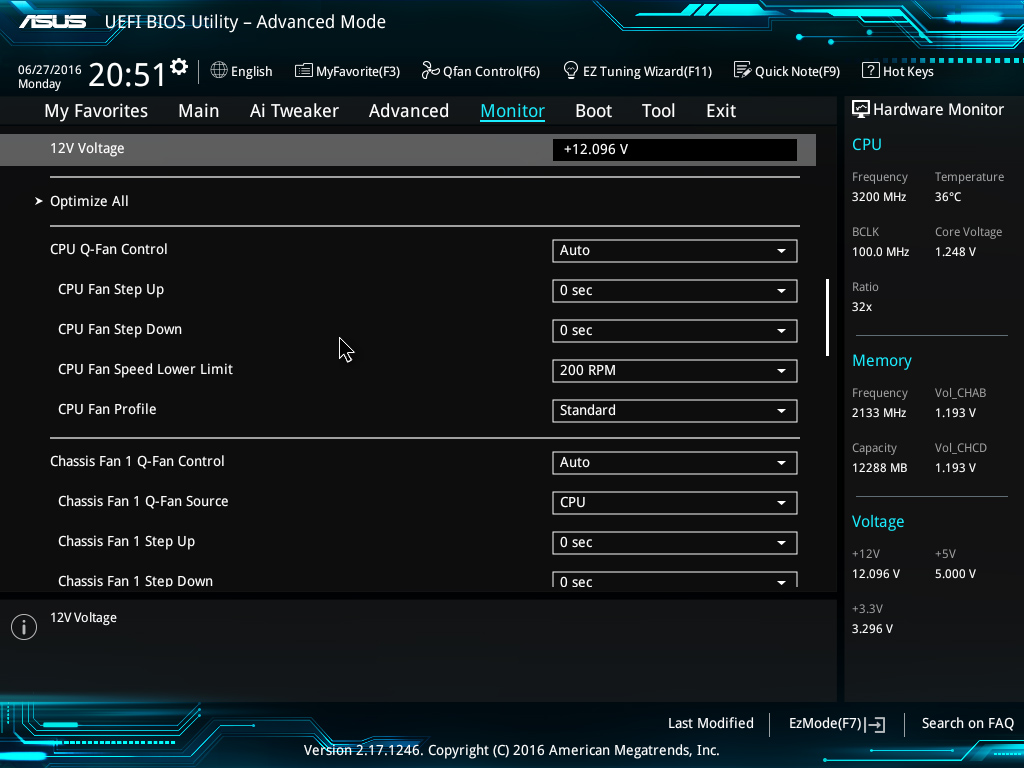Image resolution: width=1024 pixels, height=768 pixels.
Task: Click the settings gear icon beside the clock
Action: (179, 67)
